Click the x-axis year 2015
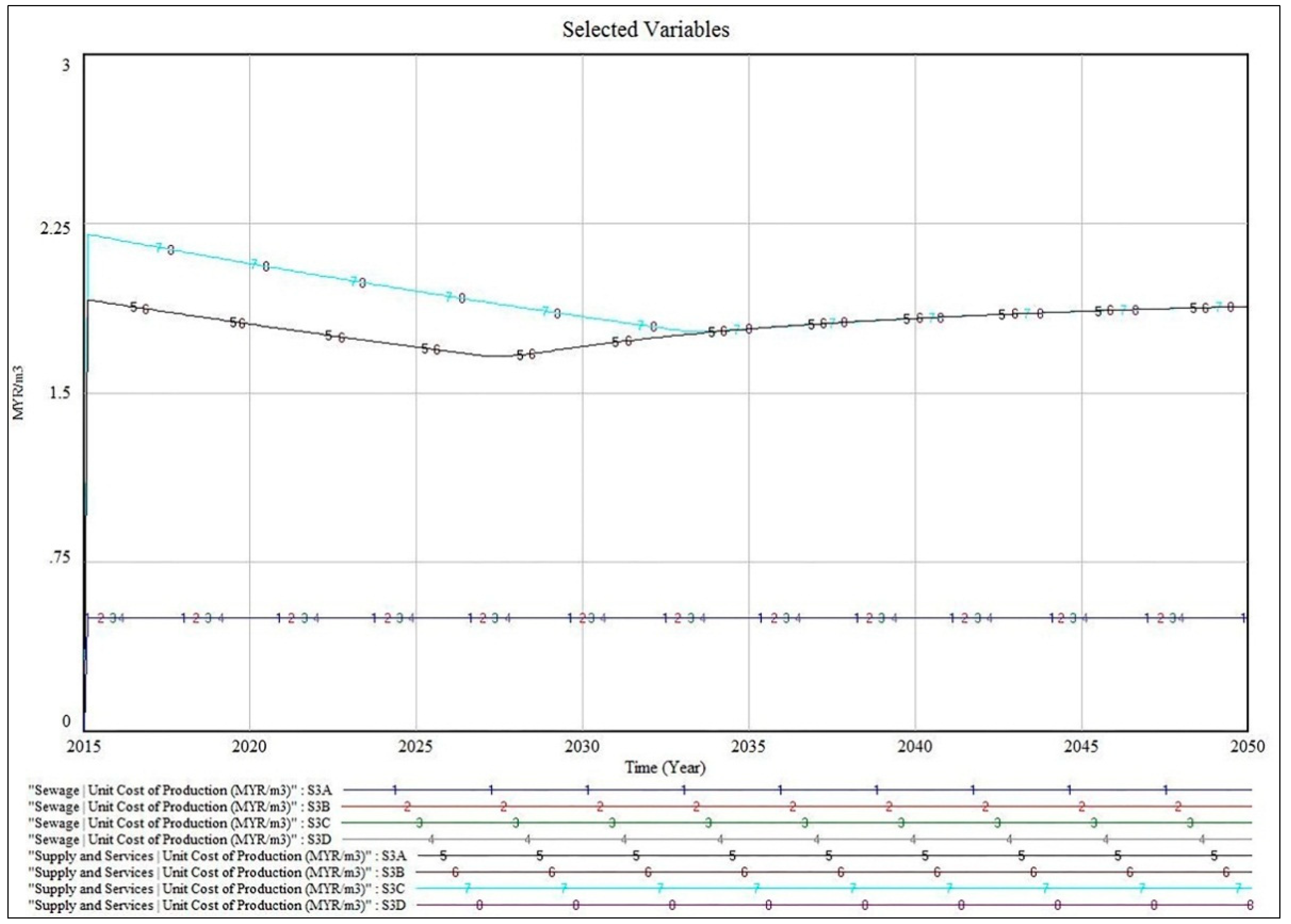The image size is (1291, 924). coord(83,746)
